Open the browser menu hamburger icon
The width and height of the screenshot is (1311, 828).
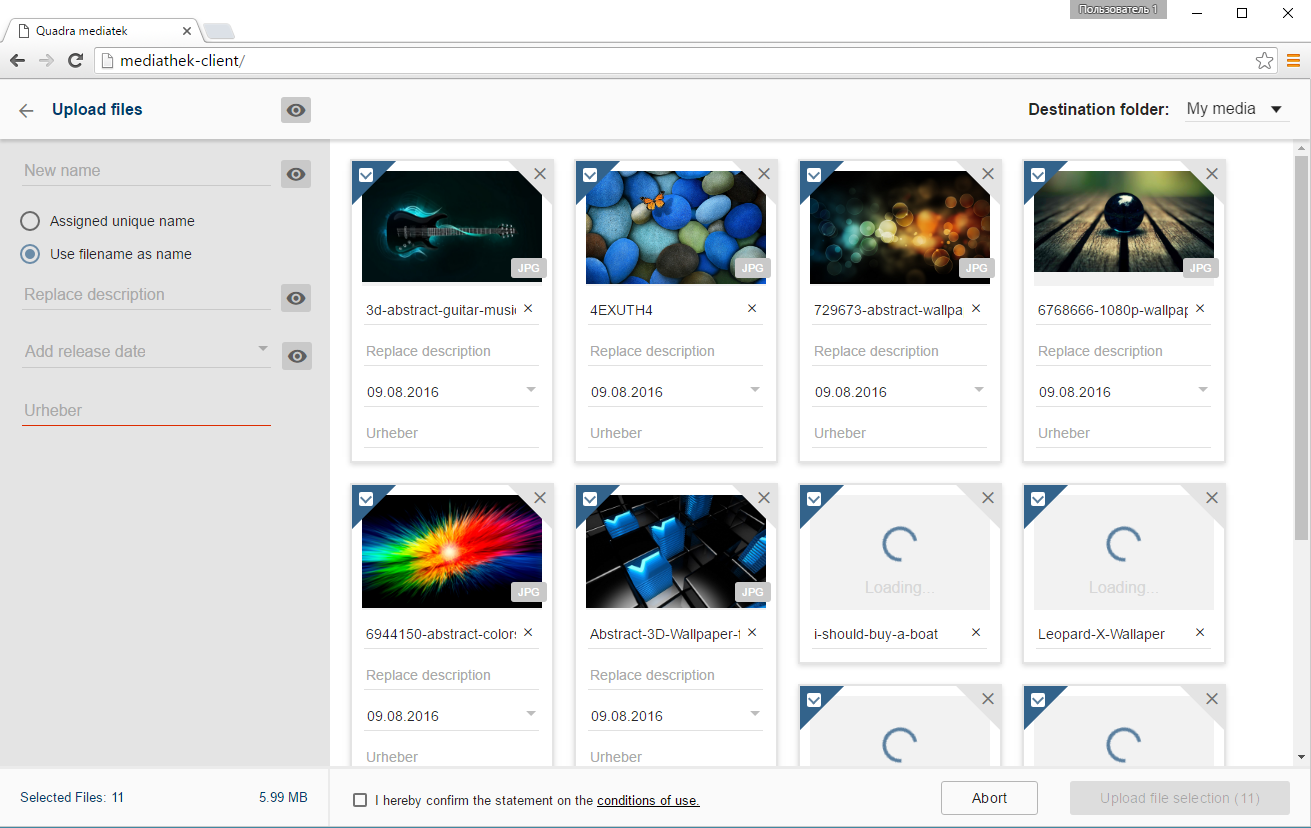1293,61
